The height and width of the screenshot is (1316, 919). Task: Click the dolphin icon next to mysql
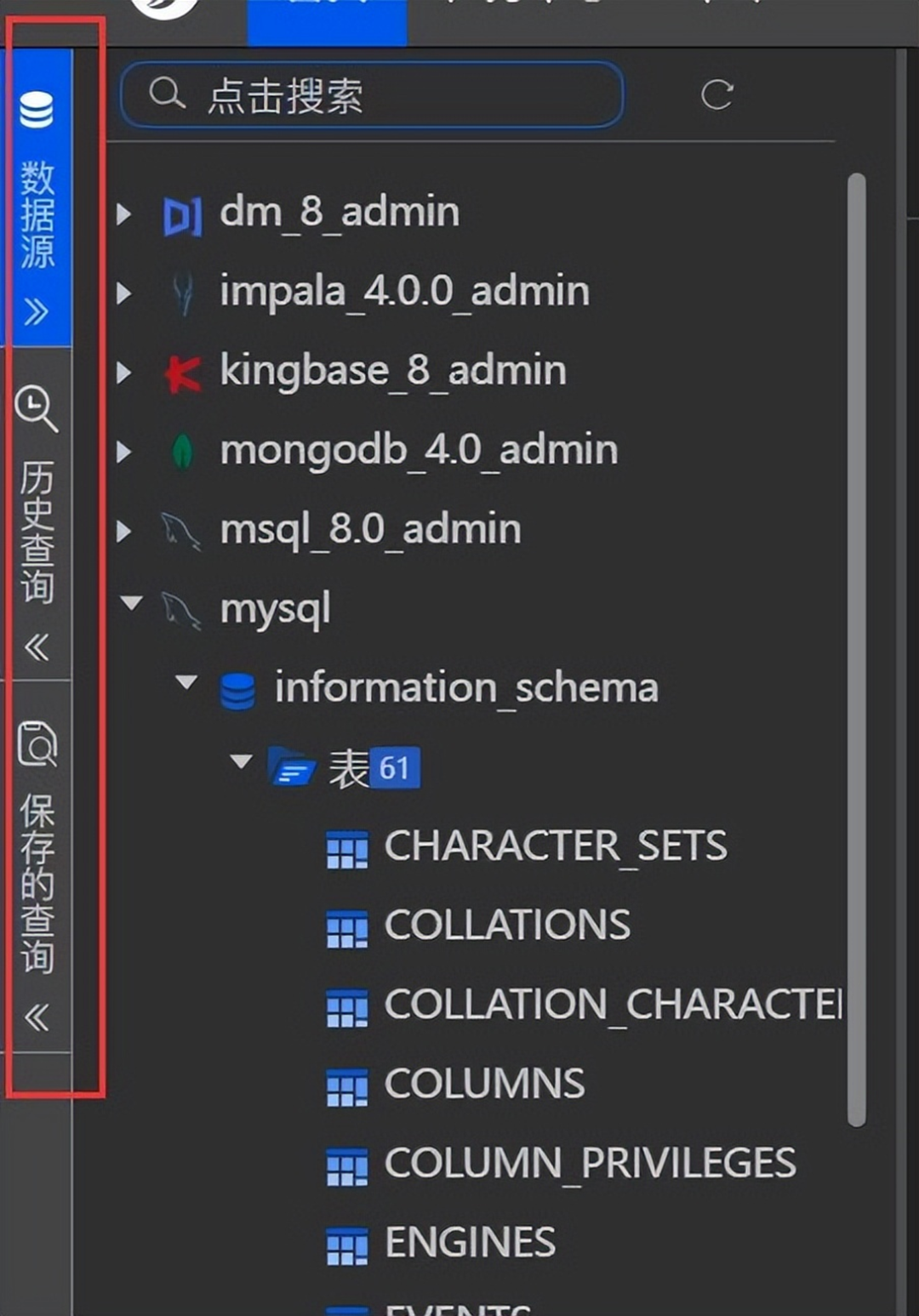[181, 611]
